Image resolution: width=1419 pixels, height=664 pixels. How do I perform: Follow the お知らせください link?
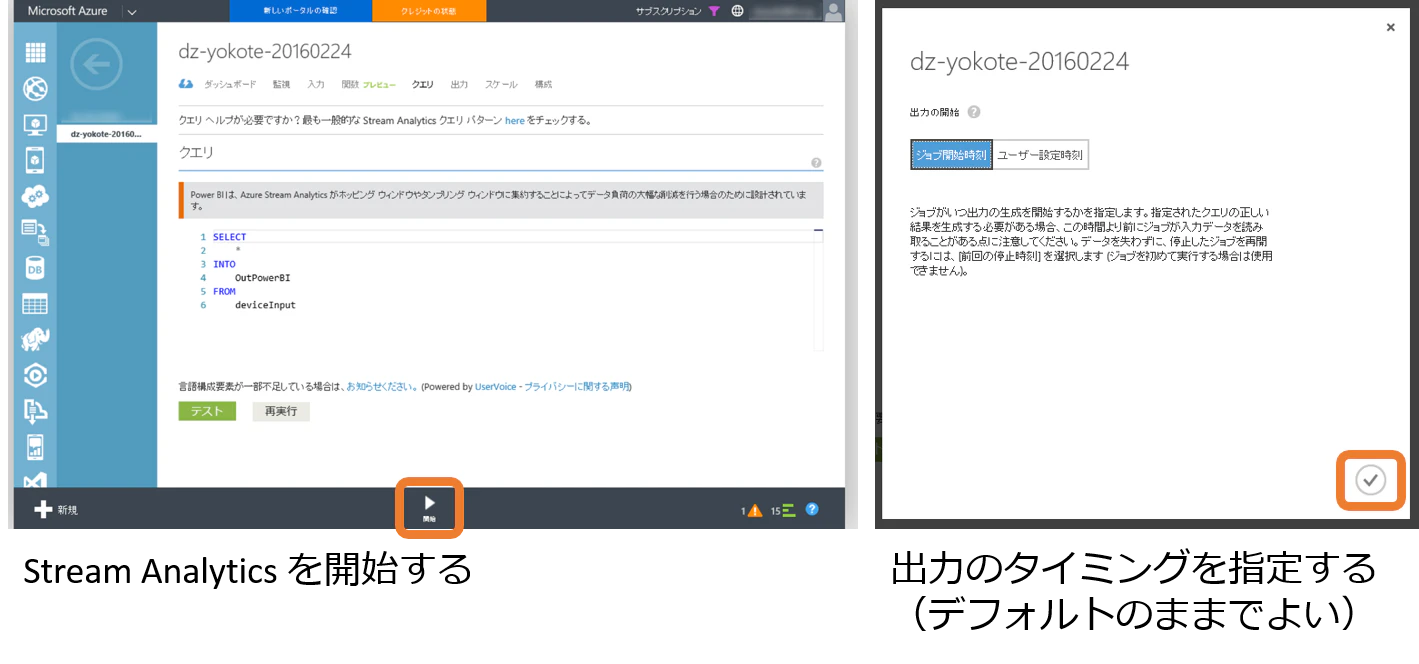pos(382,386)
